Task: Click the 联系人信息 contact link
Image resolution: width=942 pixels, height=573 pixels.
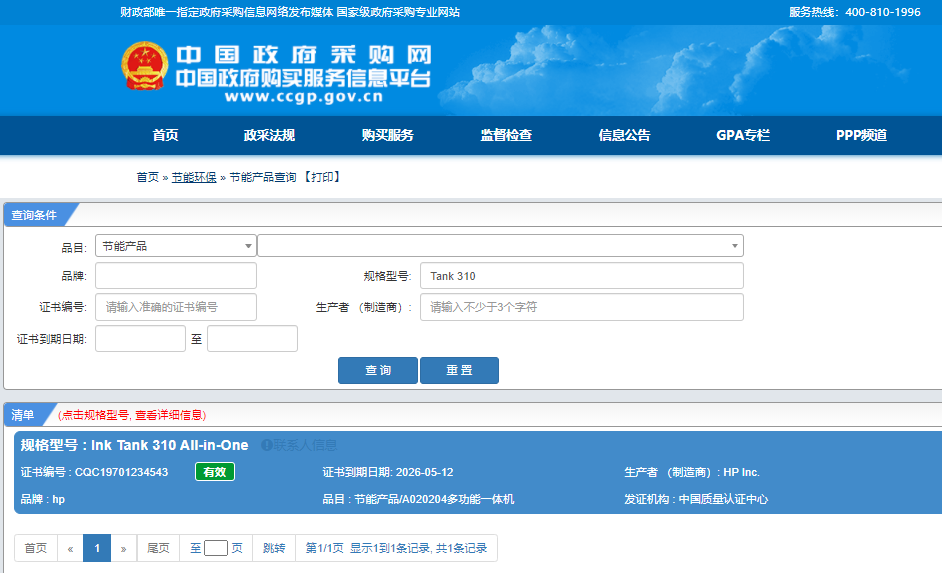Action: pos(305,445)
